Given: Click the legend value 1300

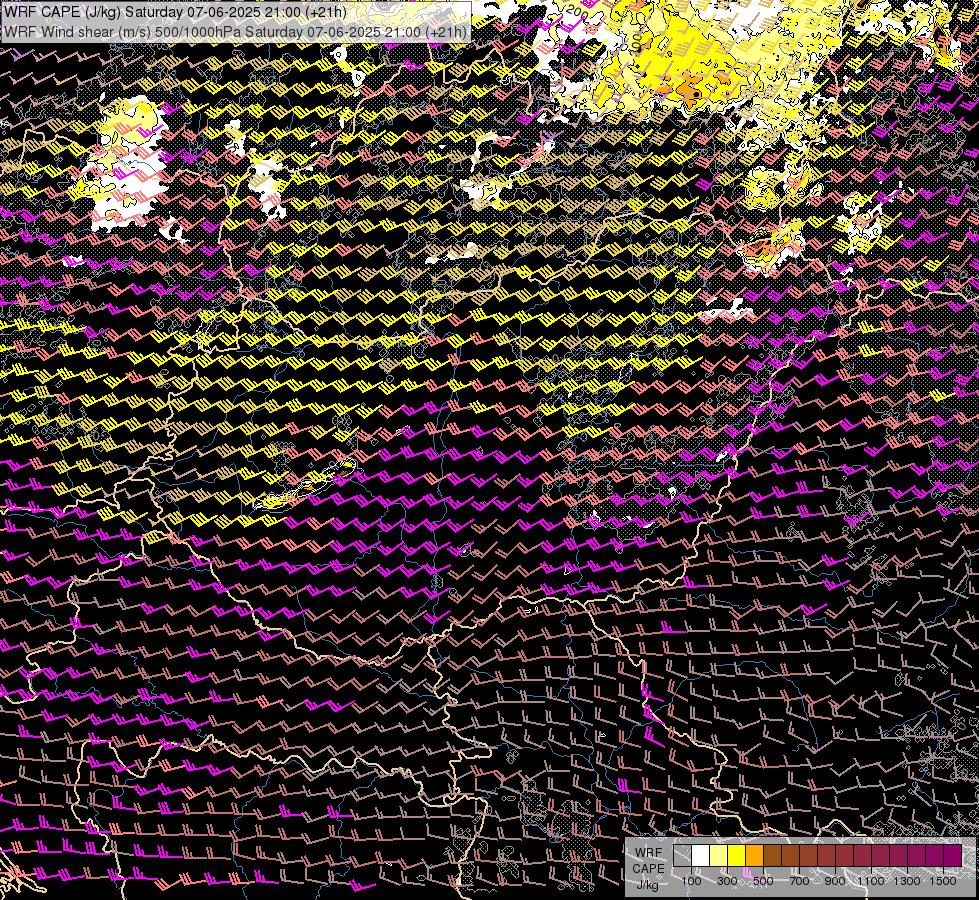Looking at the screenshot, I should (x=907, y=881).
